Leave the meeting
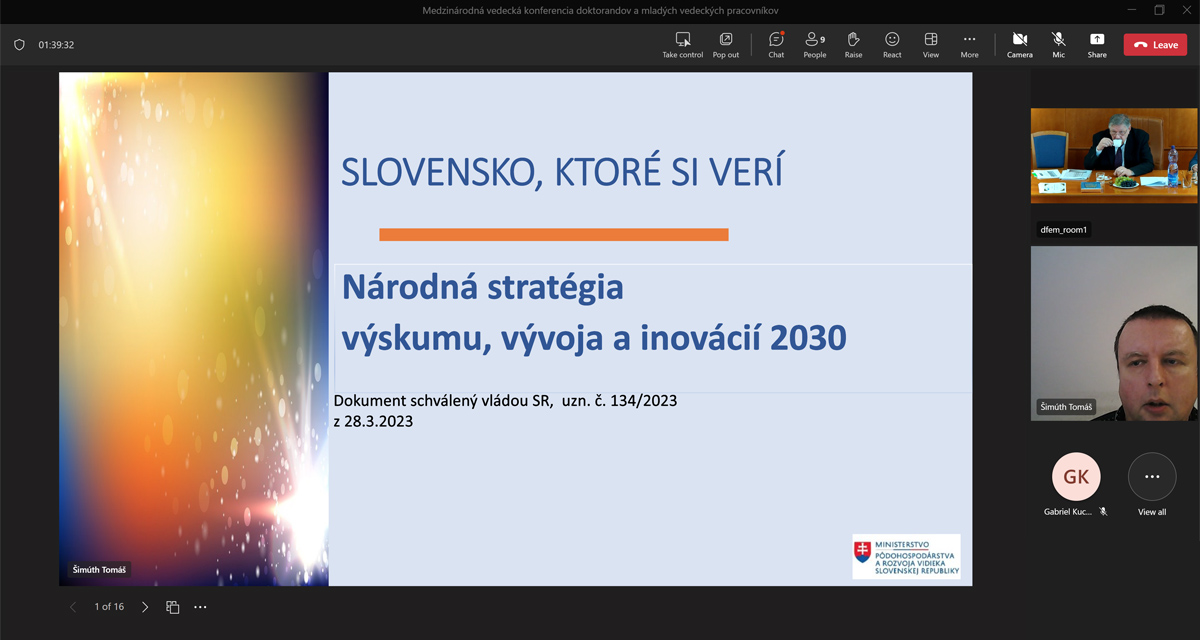Screen dimensions: 1200x640 tap(1155, 45)
